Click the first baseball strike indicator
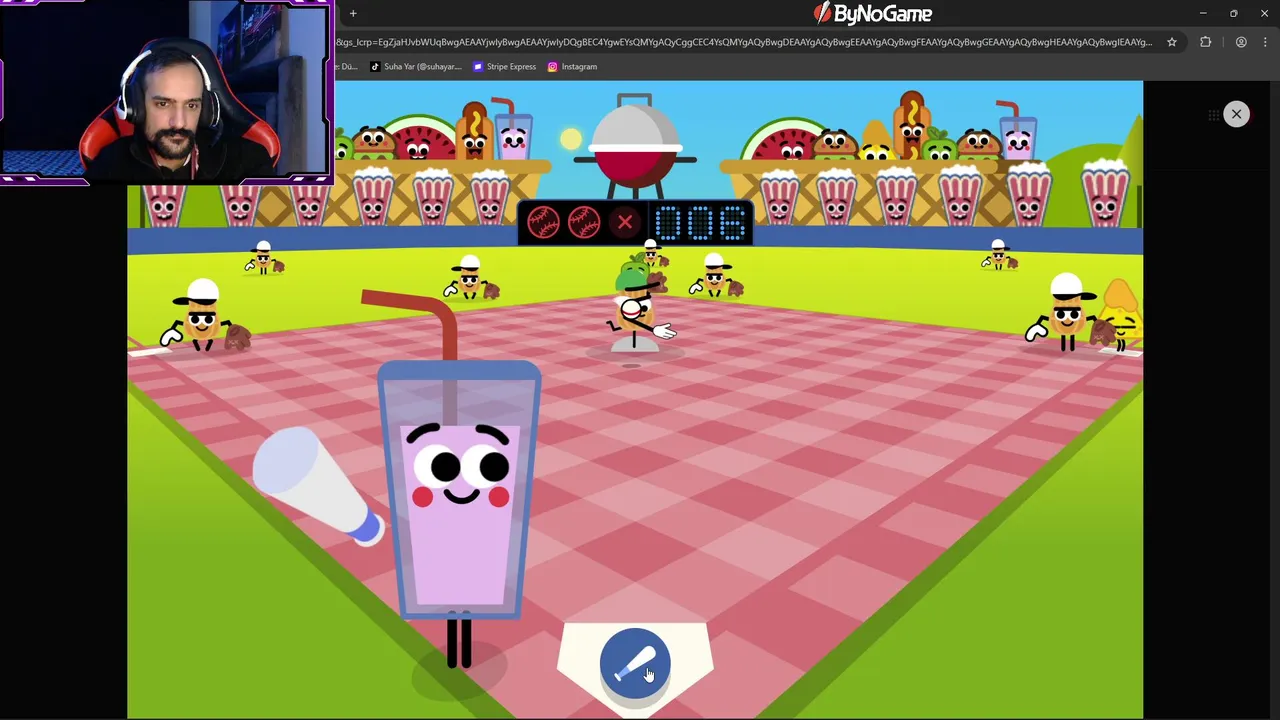 click(543, 222)
